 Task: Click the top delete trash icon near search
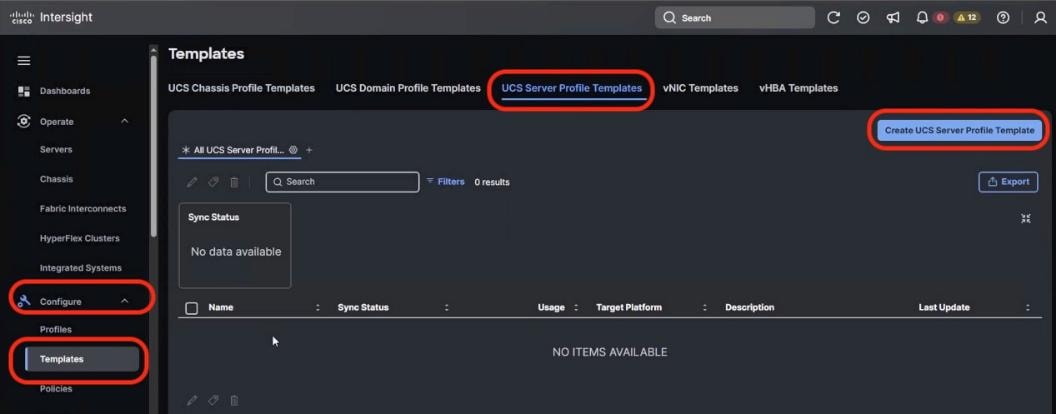234,182
